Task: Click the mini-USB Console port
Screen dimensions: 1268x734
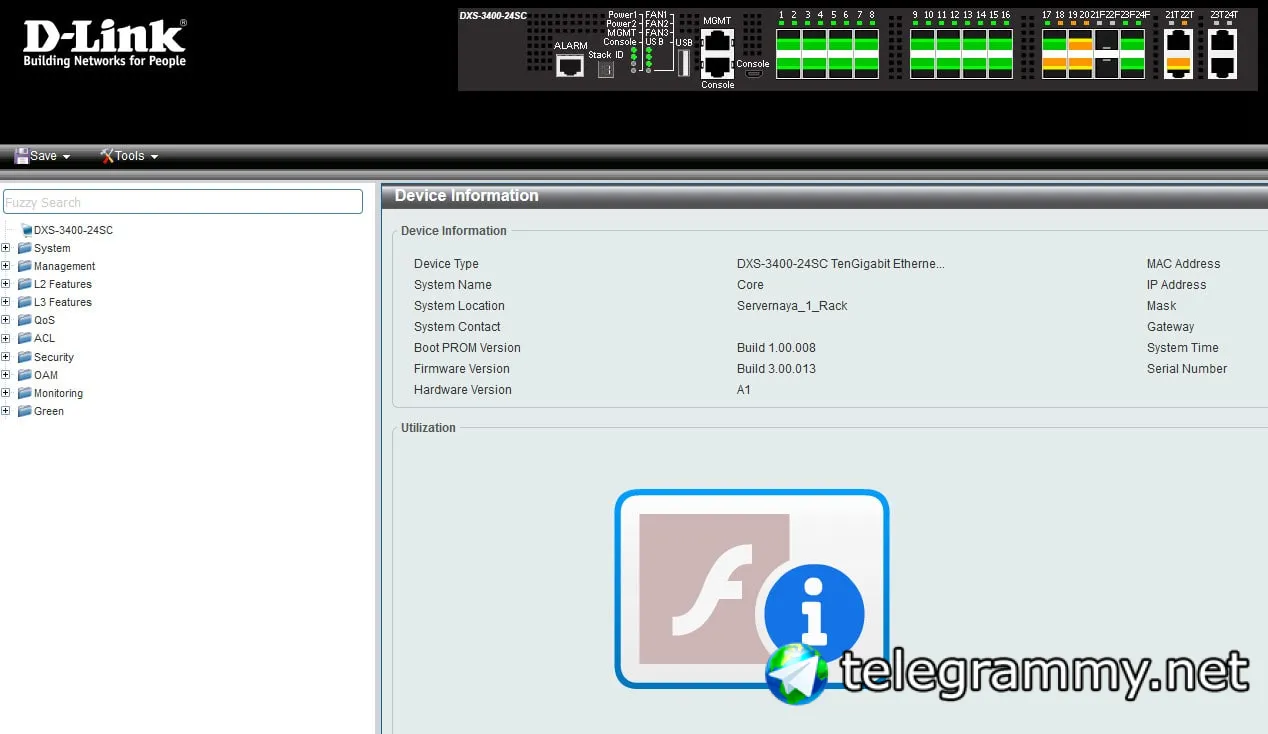Action: (754, 74)
